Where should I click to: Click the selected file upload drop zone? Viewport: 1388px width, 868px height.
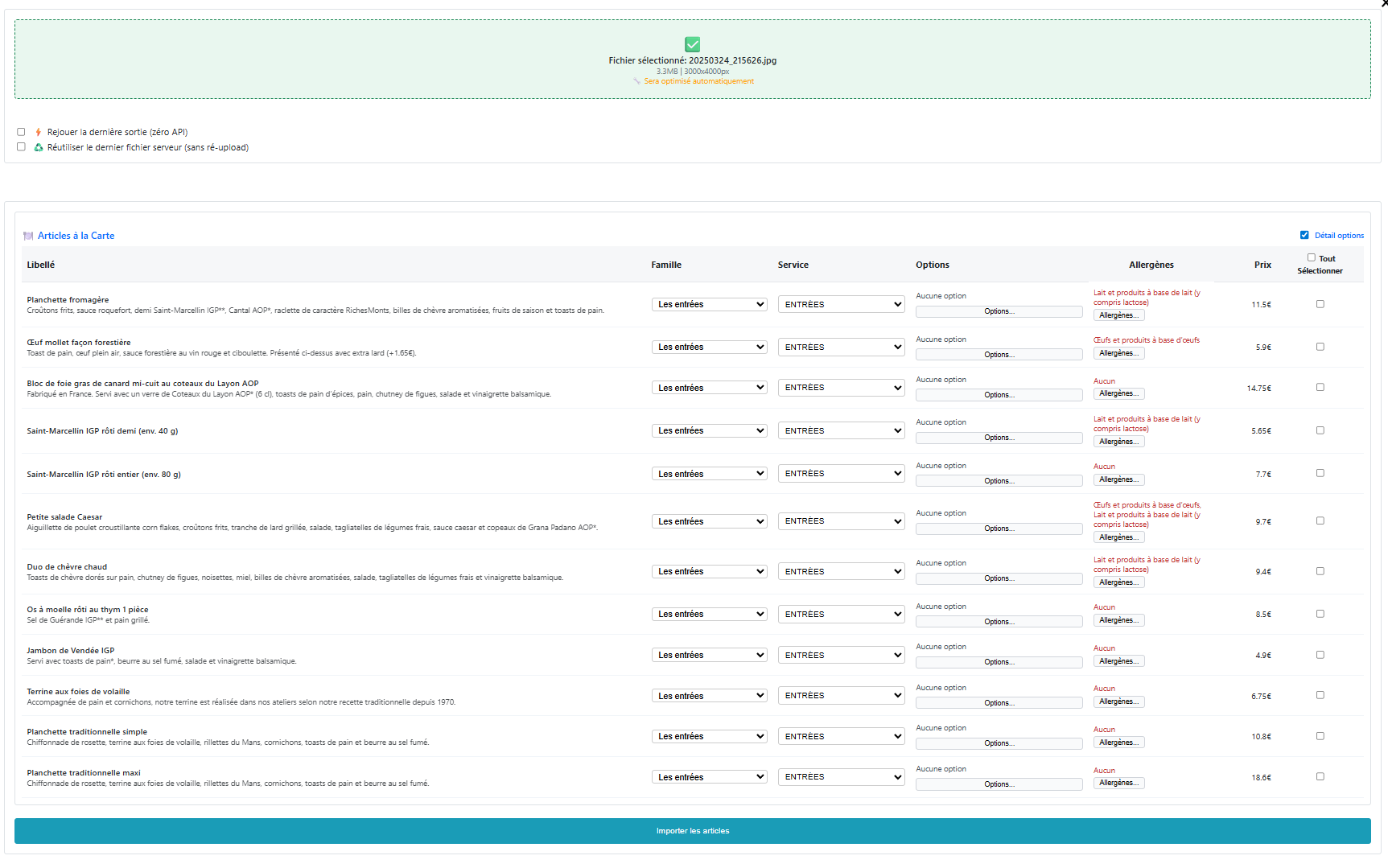[692, 60]
